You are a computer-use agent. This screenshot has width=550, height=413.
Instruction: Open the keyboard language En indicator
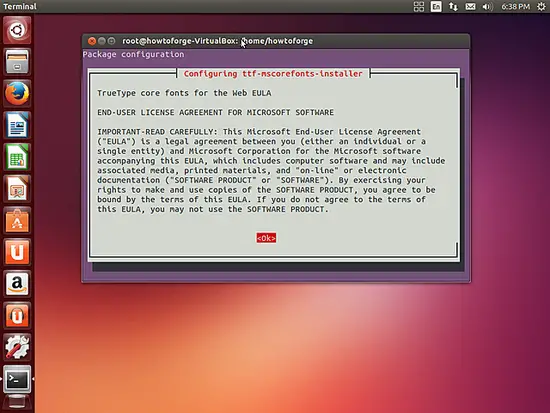pos(436,6)
